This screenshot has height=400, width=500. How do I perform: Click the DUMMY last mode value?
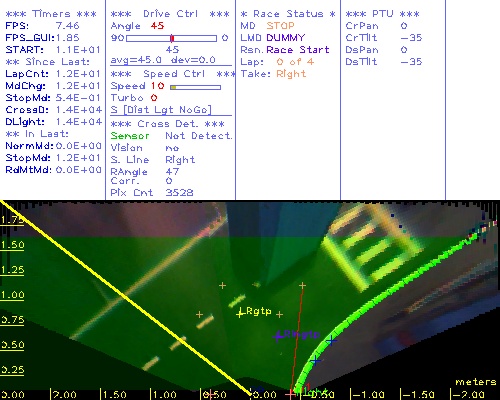[x=286, y=38]
